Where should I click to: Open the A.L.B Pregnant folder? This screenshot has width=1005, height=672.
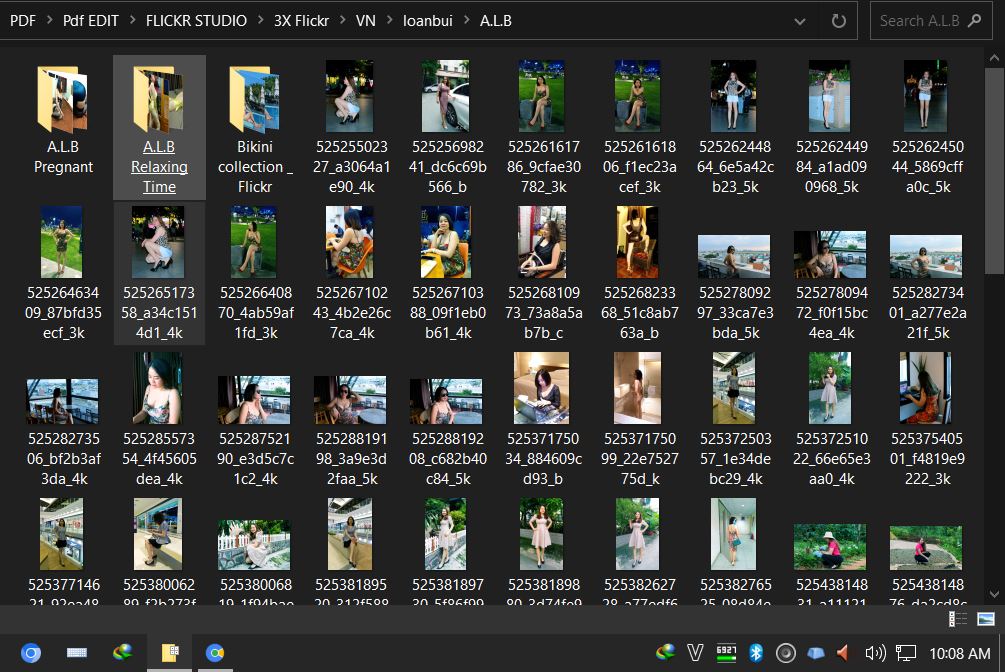pyautogui.click(x=63, y=118)
